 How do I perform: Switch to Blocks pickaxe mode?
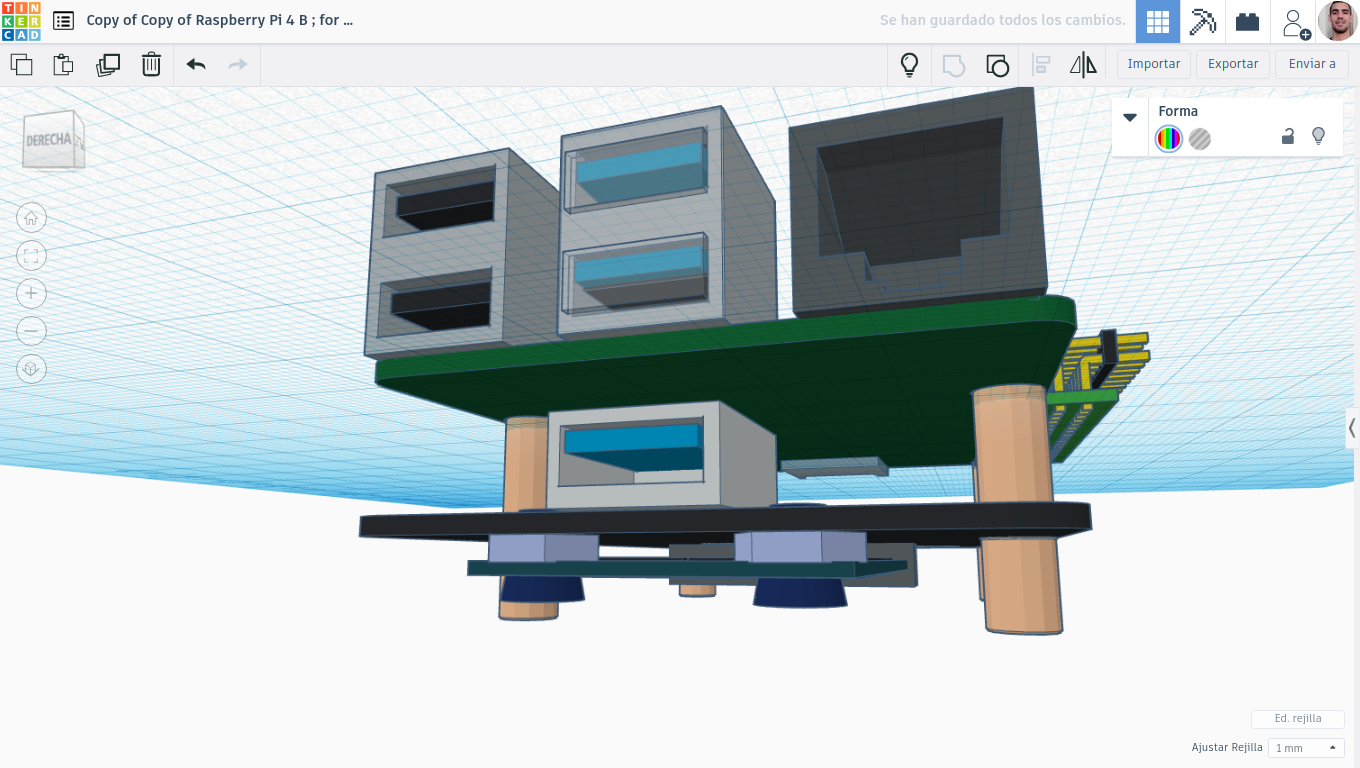pyautogui.click(x=1202, y=21)
